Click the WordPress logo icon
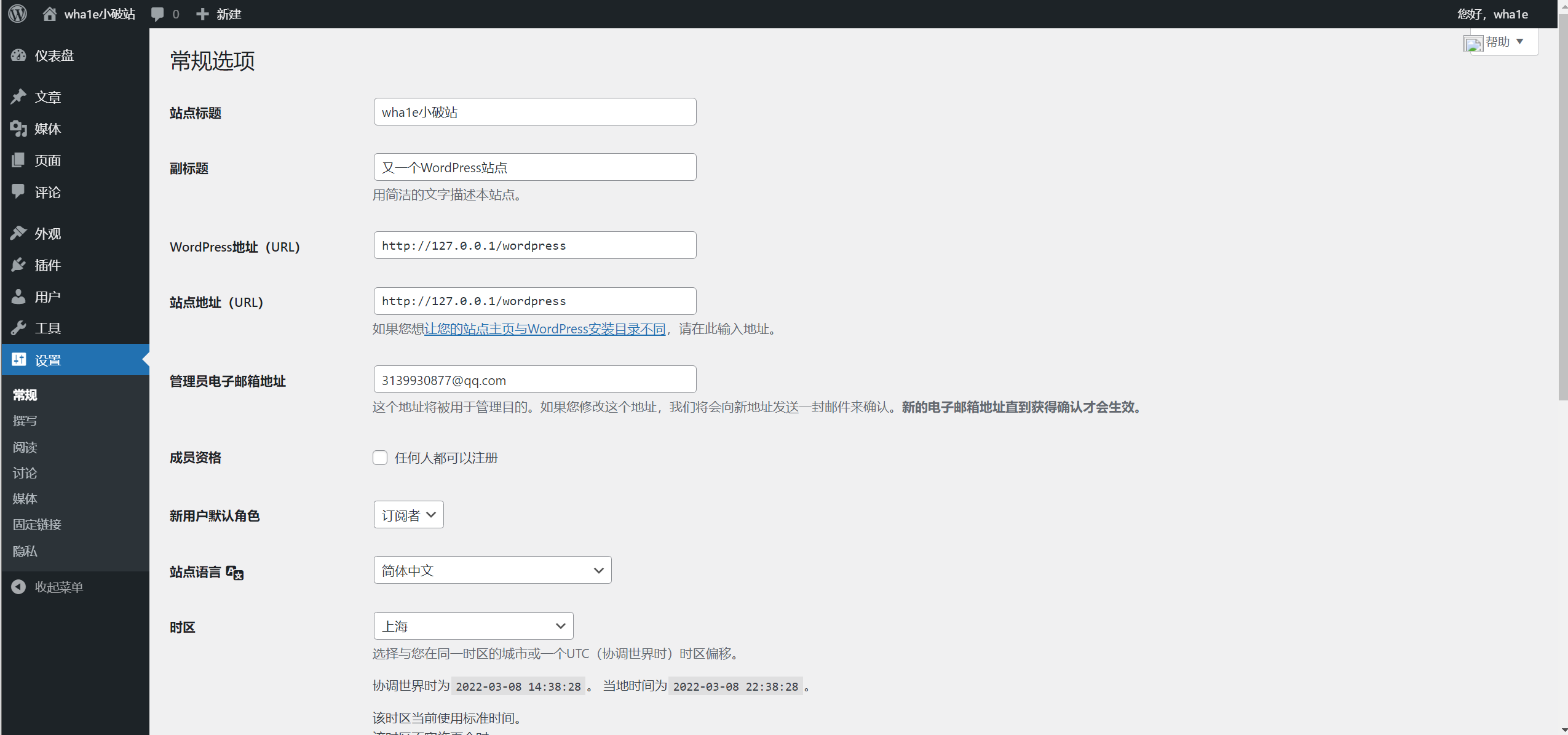This screenshot has height=735, width=1568. tap(18, 14)
